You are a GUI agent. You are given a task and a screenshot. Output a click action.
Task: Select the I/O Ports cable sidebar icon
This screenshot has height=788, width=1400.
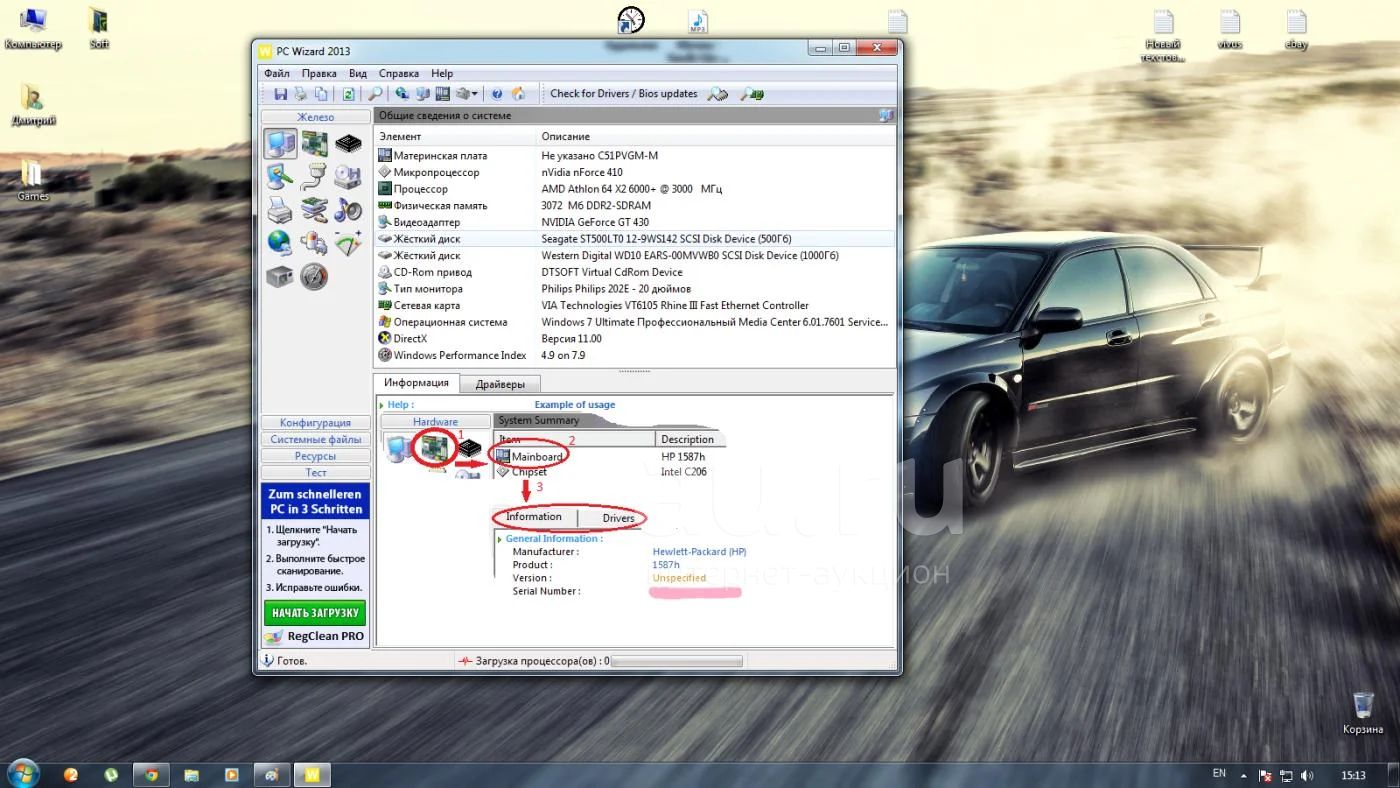(x=315, y=177)
